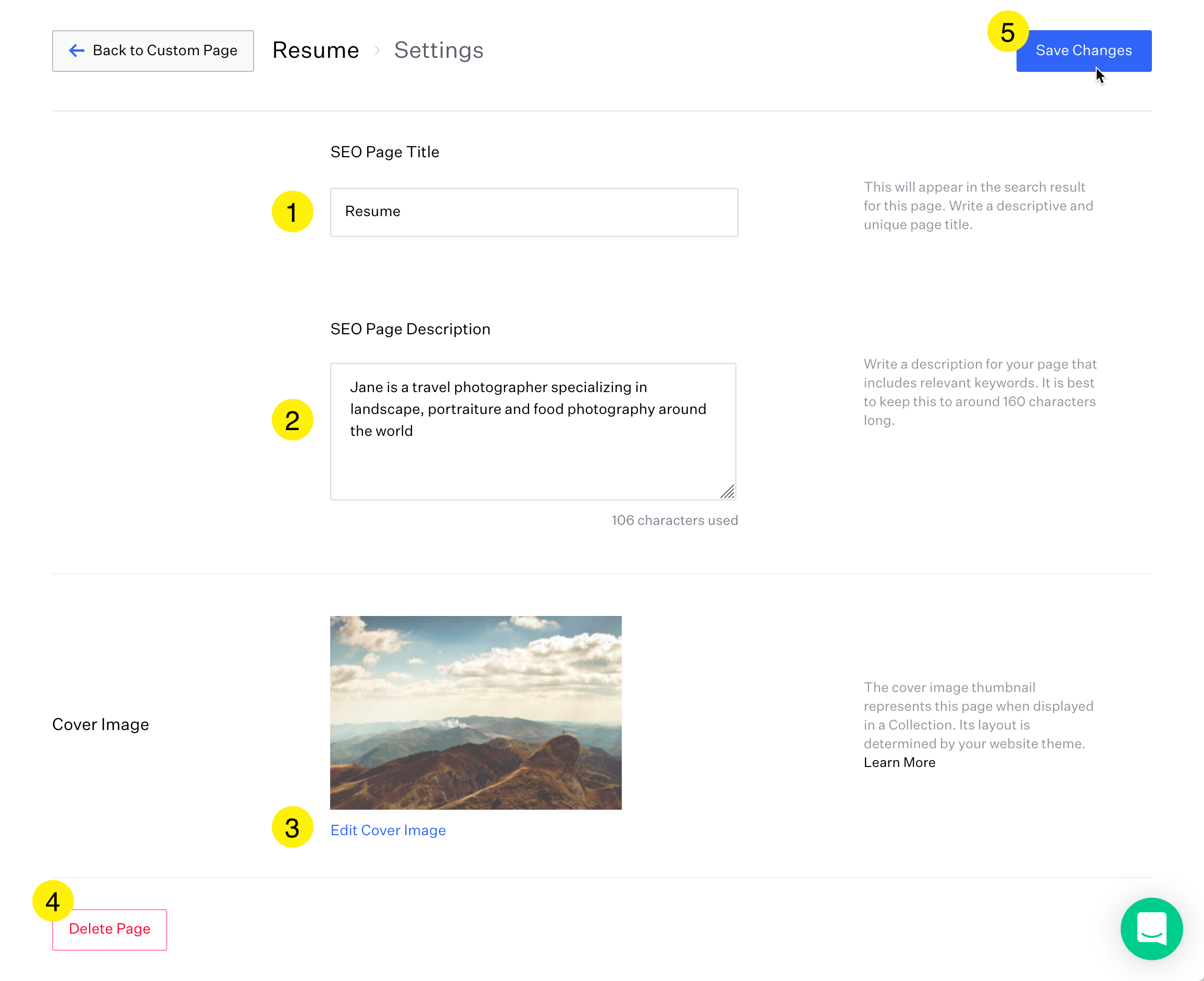The width and height of the screenshot is (1204, 981).
Task: Follow the Learn More link
Action: 899,762
